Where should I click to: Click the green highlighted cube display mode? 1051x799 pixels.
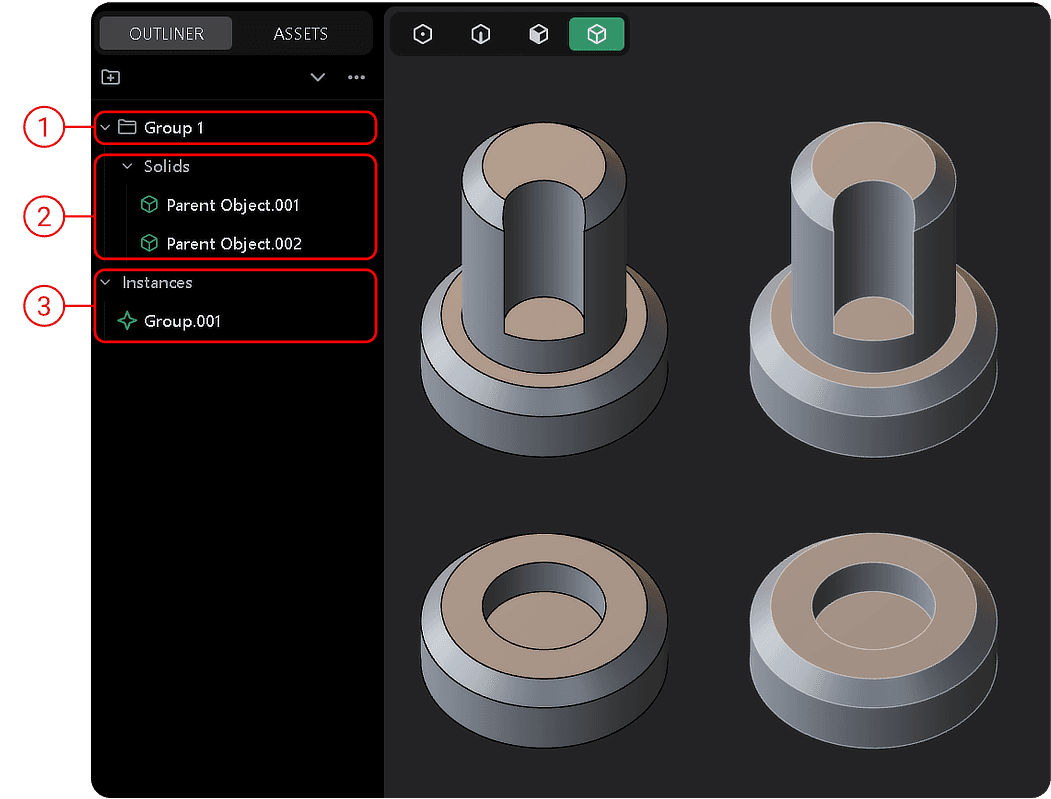pyautogui.click(x=597, y=35)
